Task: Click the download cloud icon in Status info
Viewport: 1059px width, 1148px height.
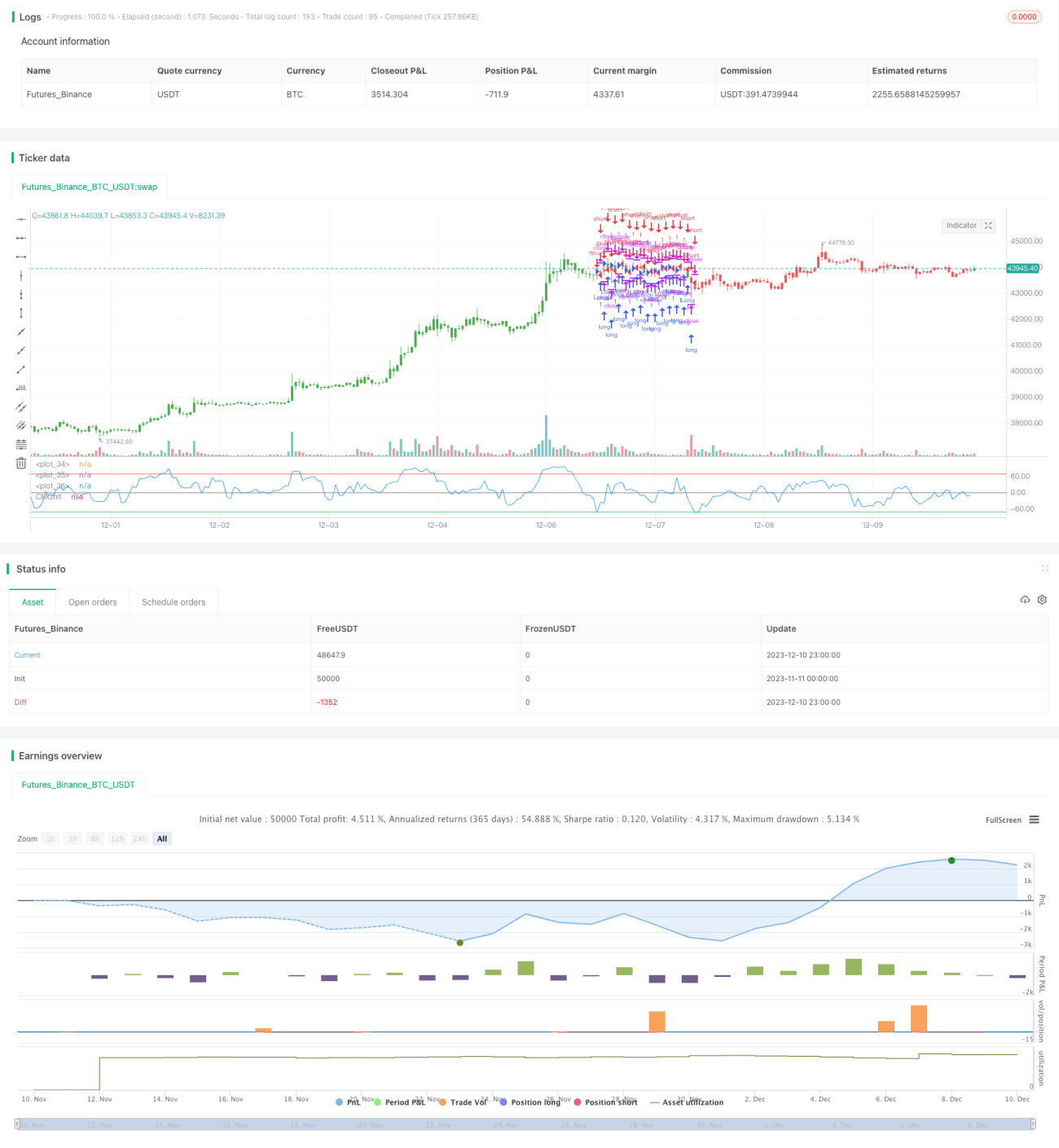Action: tap(1025, 600)
